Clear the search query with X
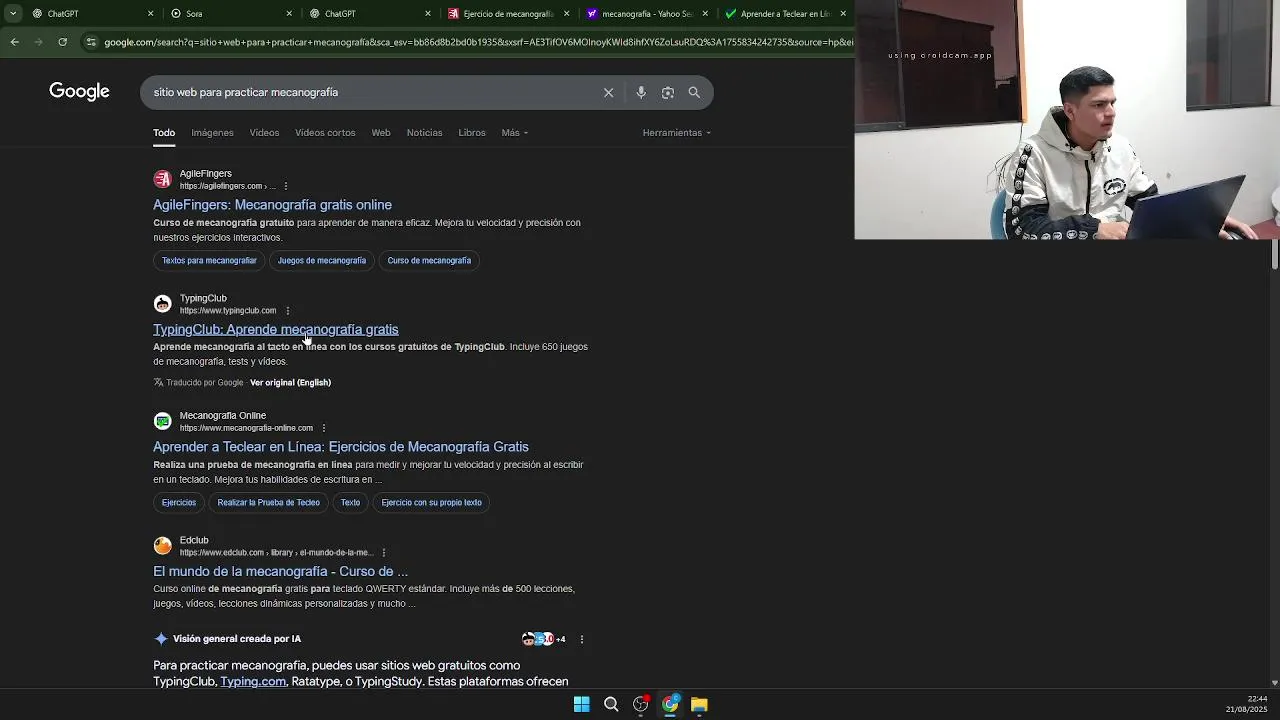The width and height of the screenshot is (1280, 720). [x=608, y=92]
